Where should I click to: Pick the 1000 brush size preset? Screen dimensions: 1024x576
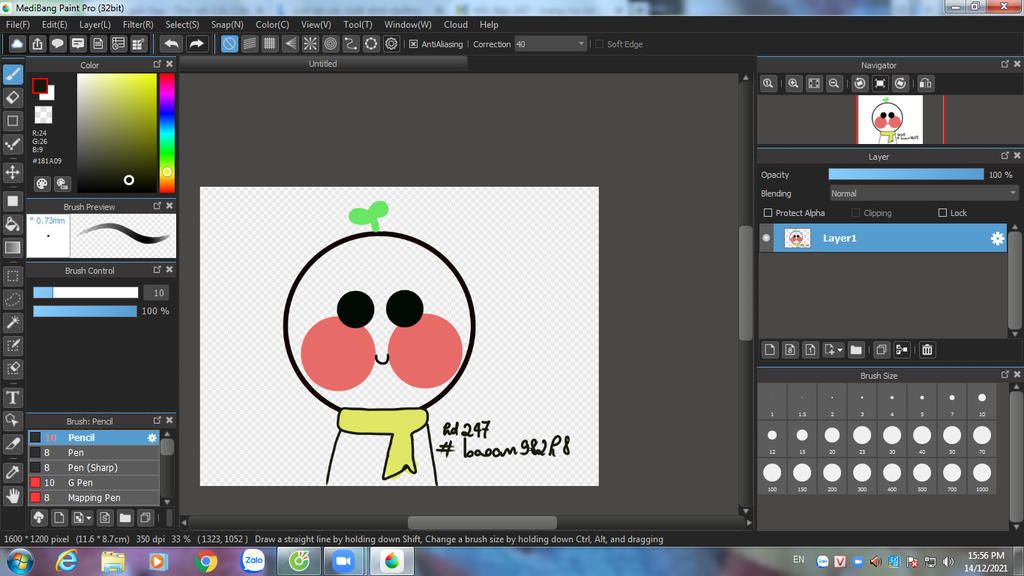[982, 475]
